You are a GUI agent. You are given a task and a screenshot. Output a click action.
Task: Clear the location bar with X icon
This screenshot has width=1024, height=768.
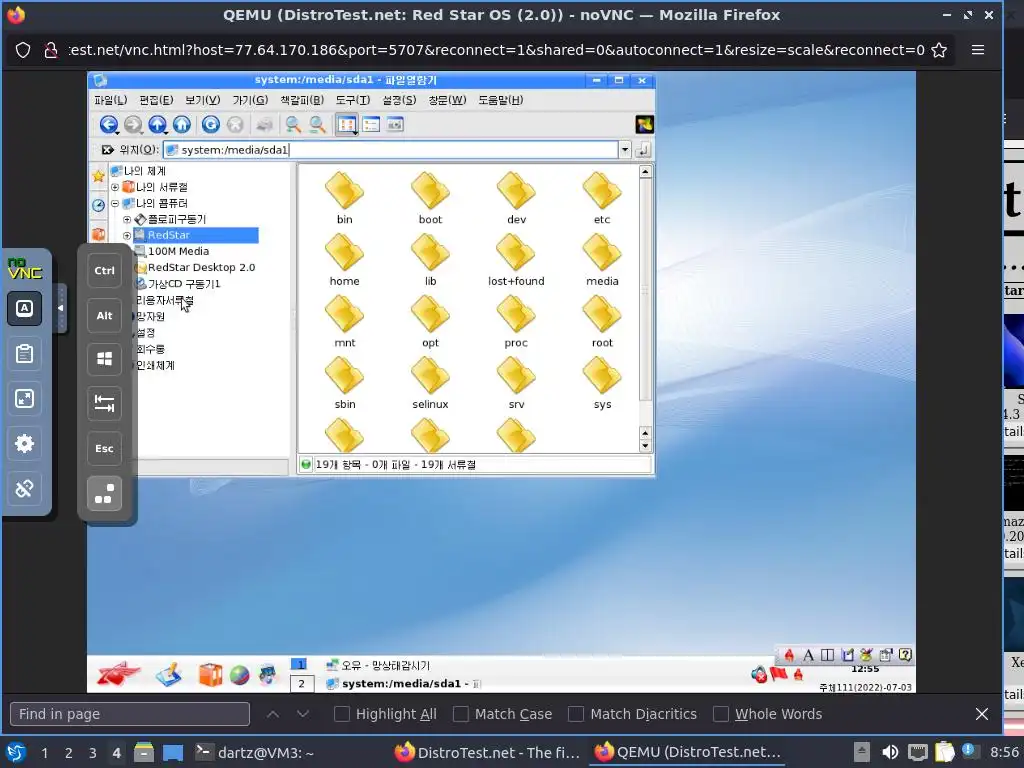click(108, 150)
